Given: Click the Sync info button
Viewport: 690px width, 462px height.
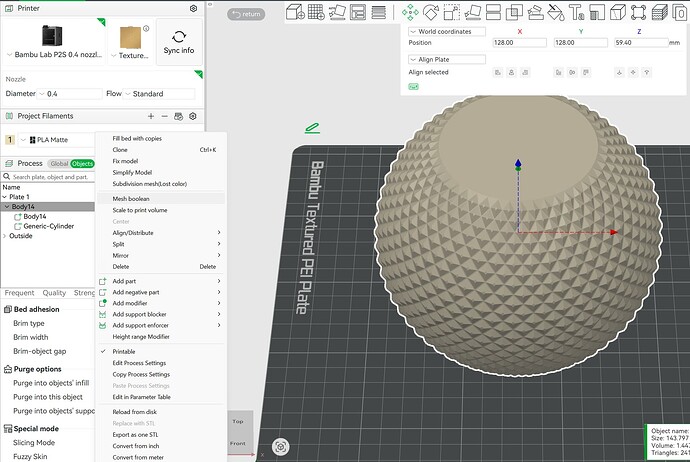Looking at the screenshot, I should (x=179, y=42).
